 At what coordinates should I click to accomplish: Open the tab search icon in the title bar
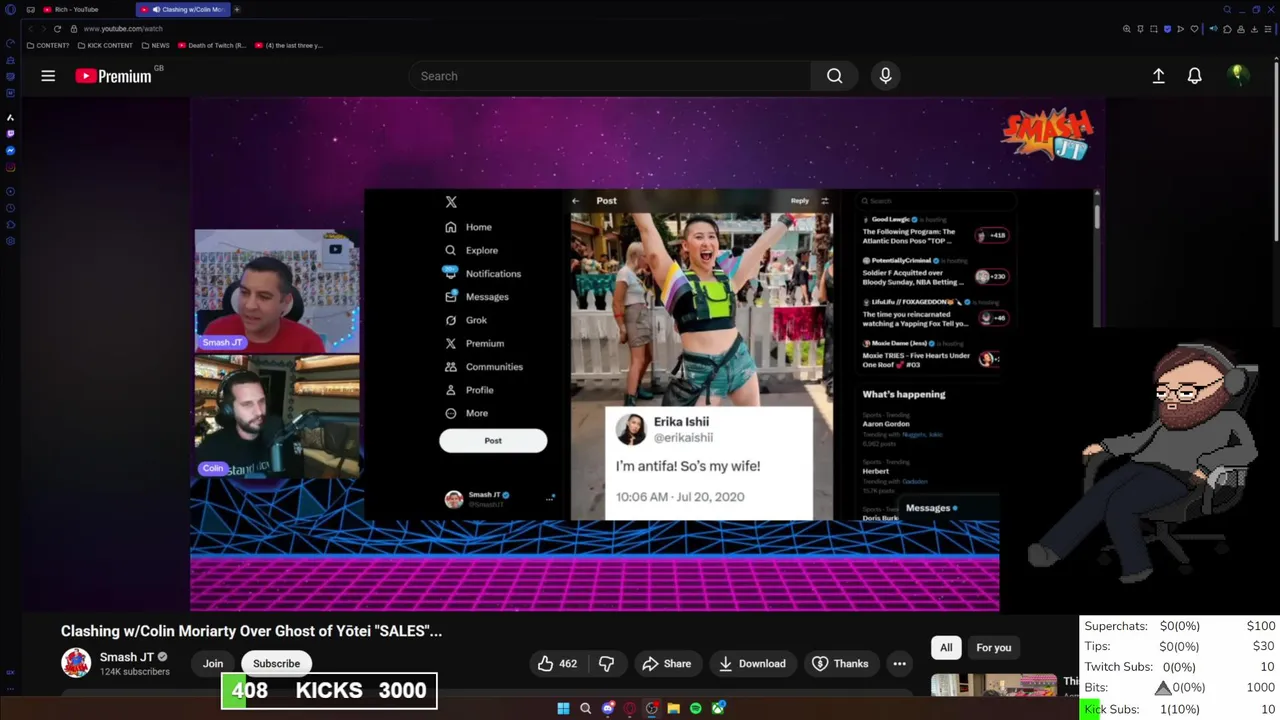pyautogui.click(x=1227, y=9)
